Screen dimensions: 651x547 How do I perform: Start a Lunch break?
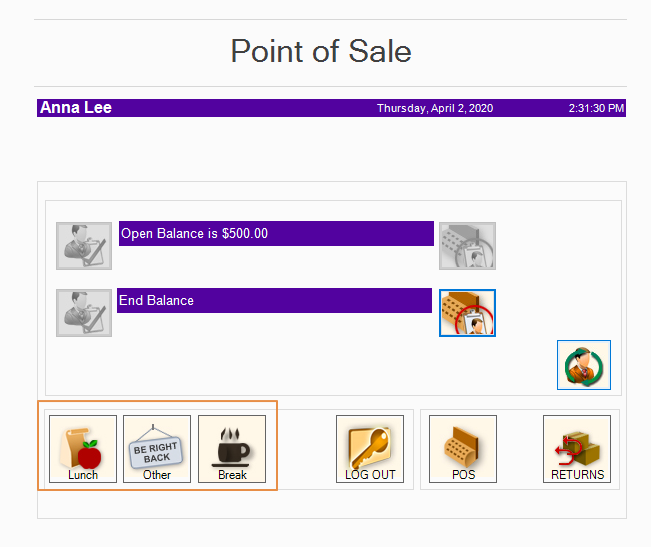(83, 446)
